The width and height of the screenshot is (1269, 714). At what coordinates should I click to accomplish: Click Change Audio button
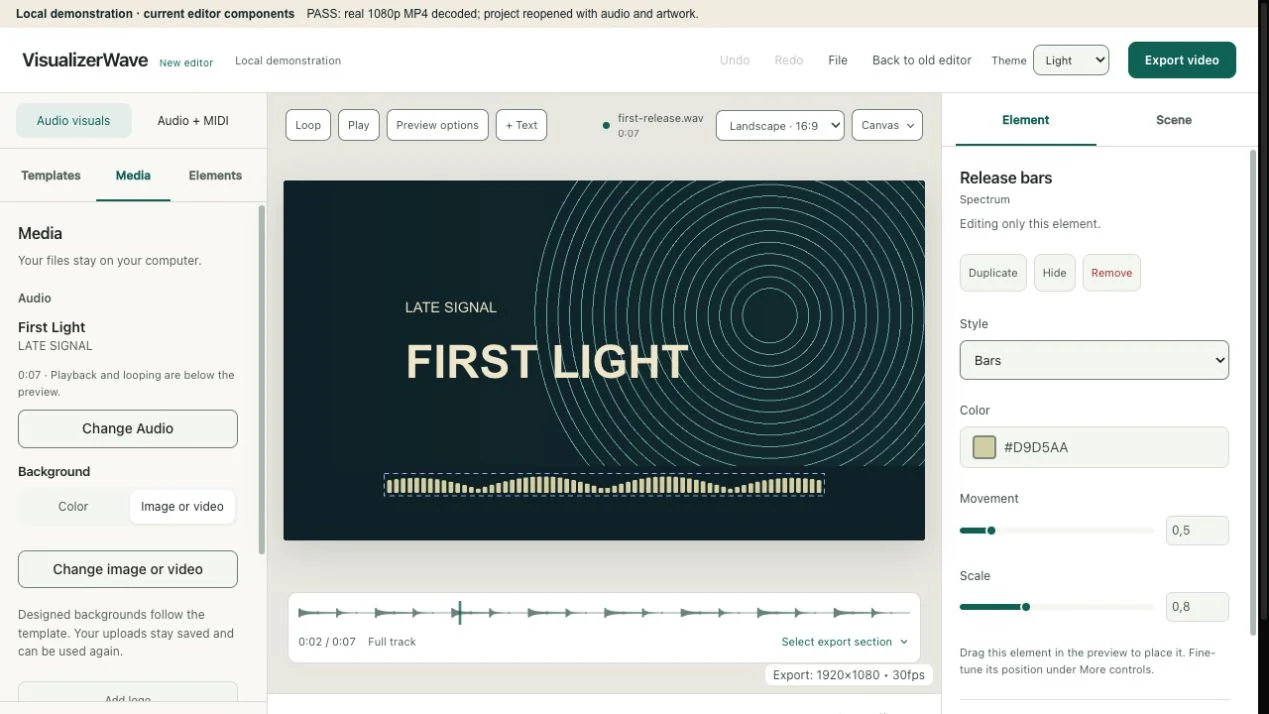tap(128, 429)
